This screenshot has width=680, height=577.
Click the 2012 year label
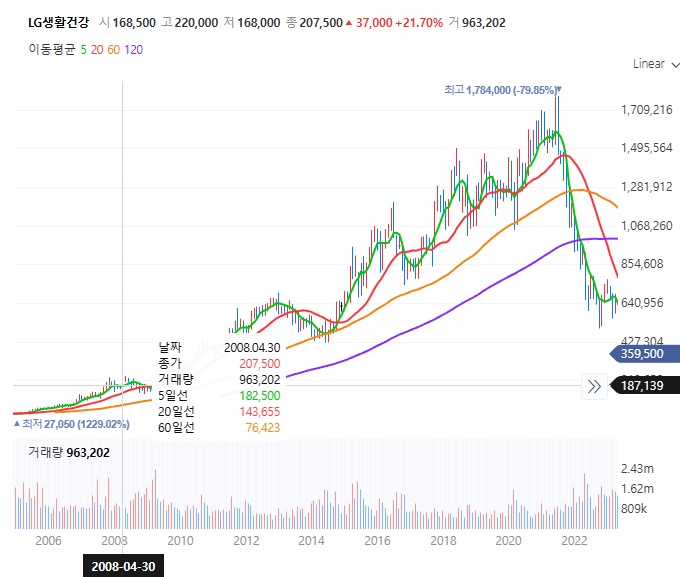pyautogui.click(x=246, y=541)
